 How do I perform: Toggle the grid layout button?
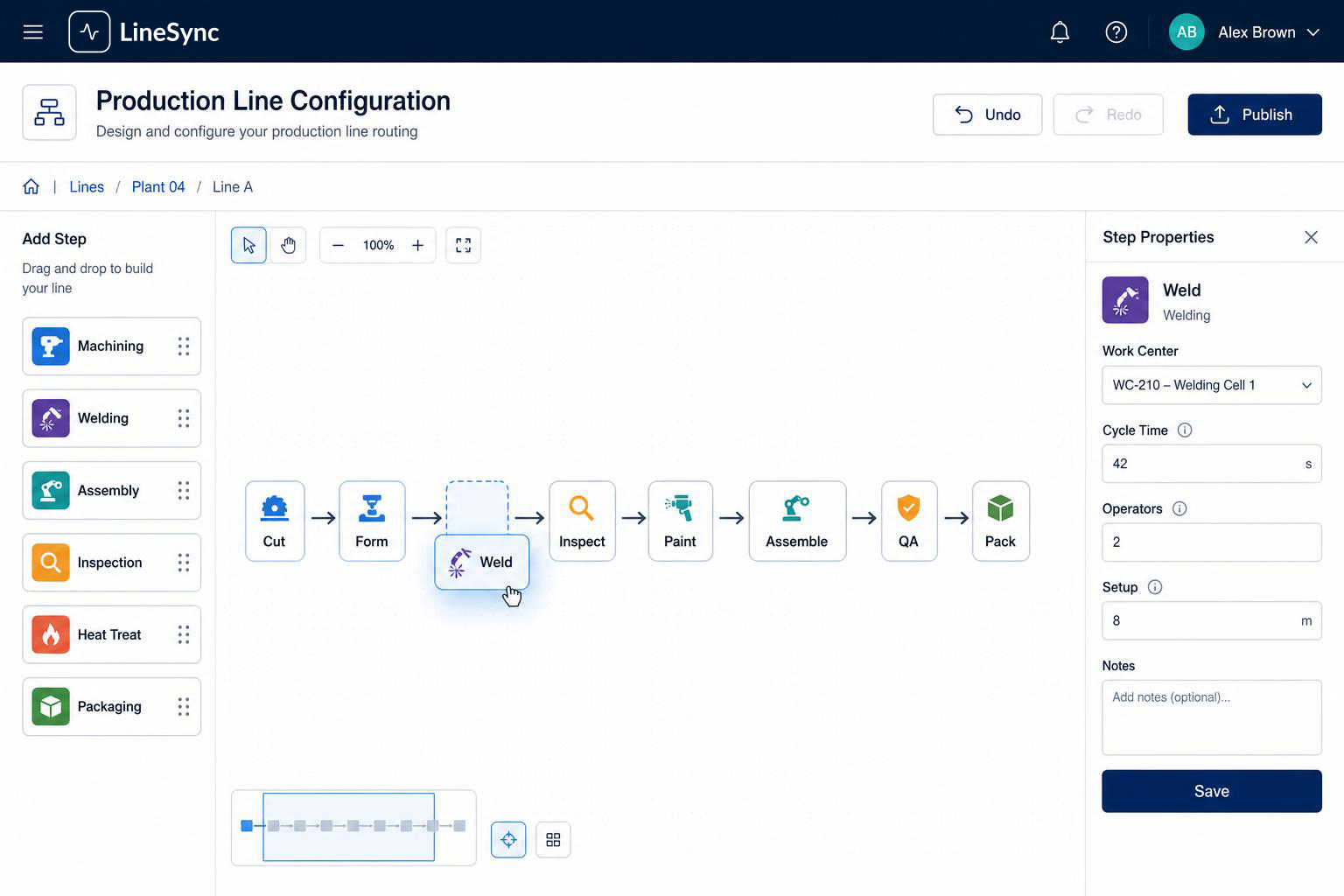553,840
